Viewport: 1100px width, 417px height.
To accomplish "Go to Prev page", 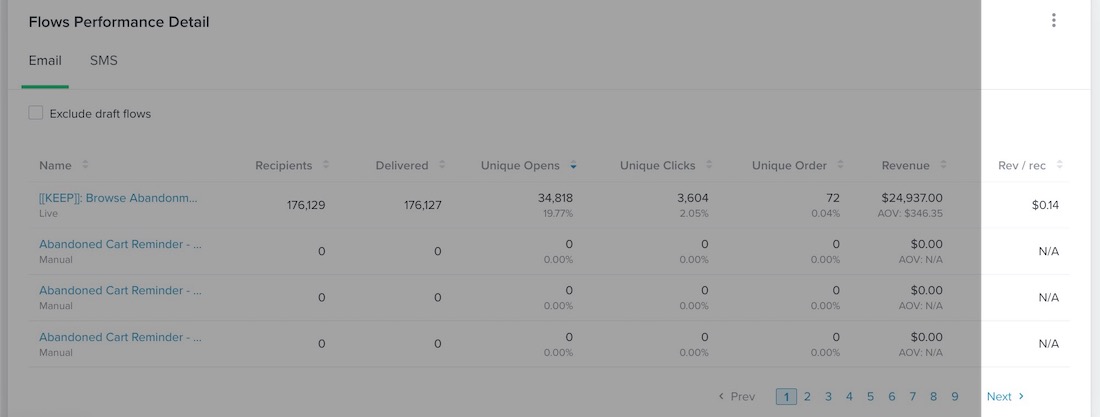I will click(736, 397).
